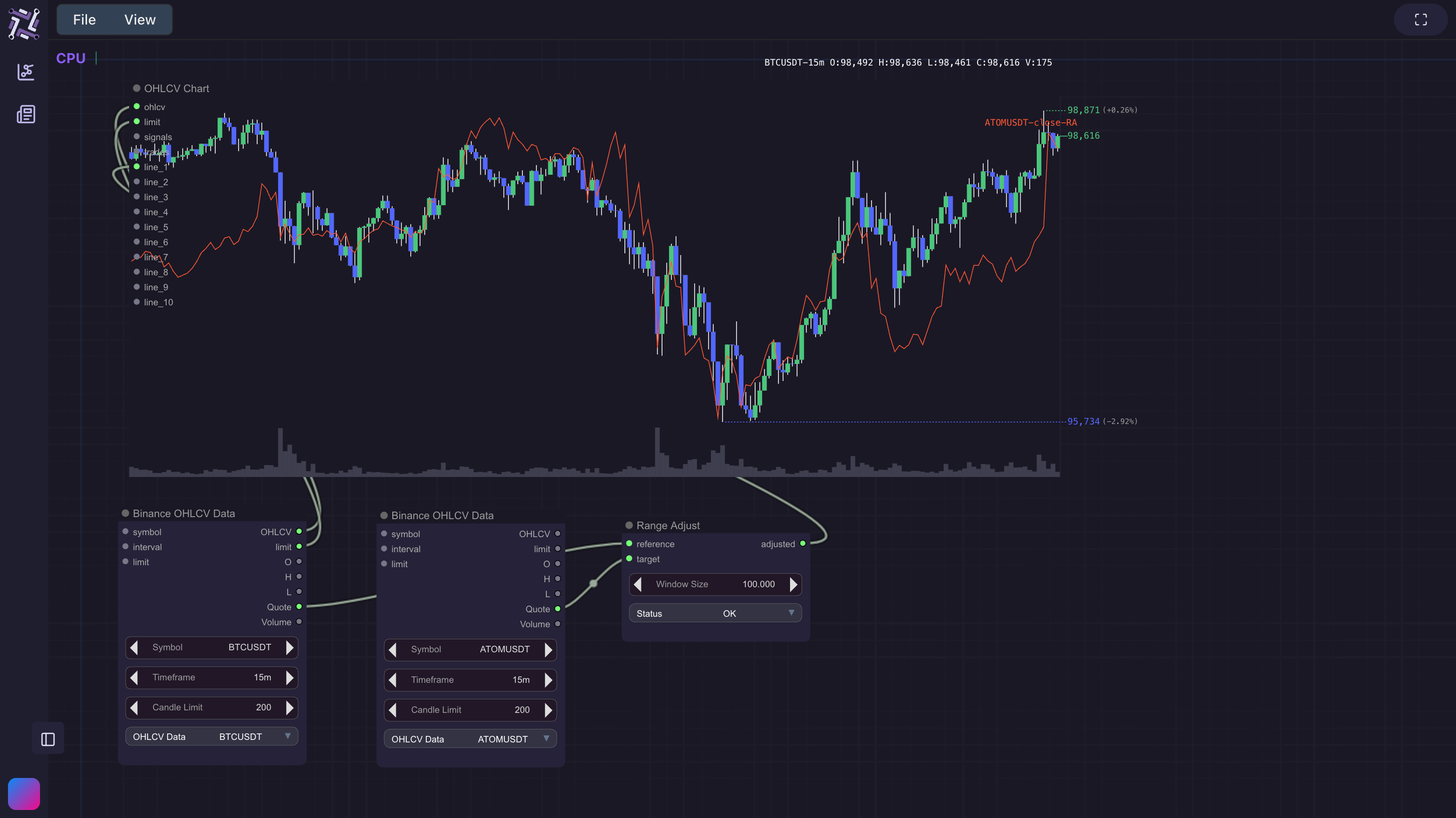Viewport: 1456px width, 818px height.
Task: Toggle the OHLCV Chart node collapse dot
Action: coord(136,88)
